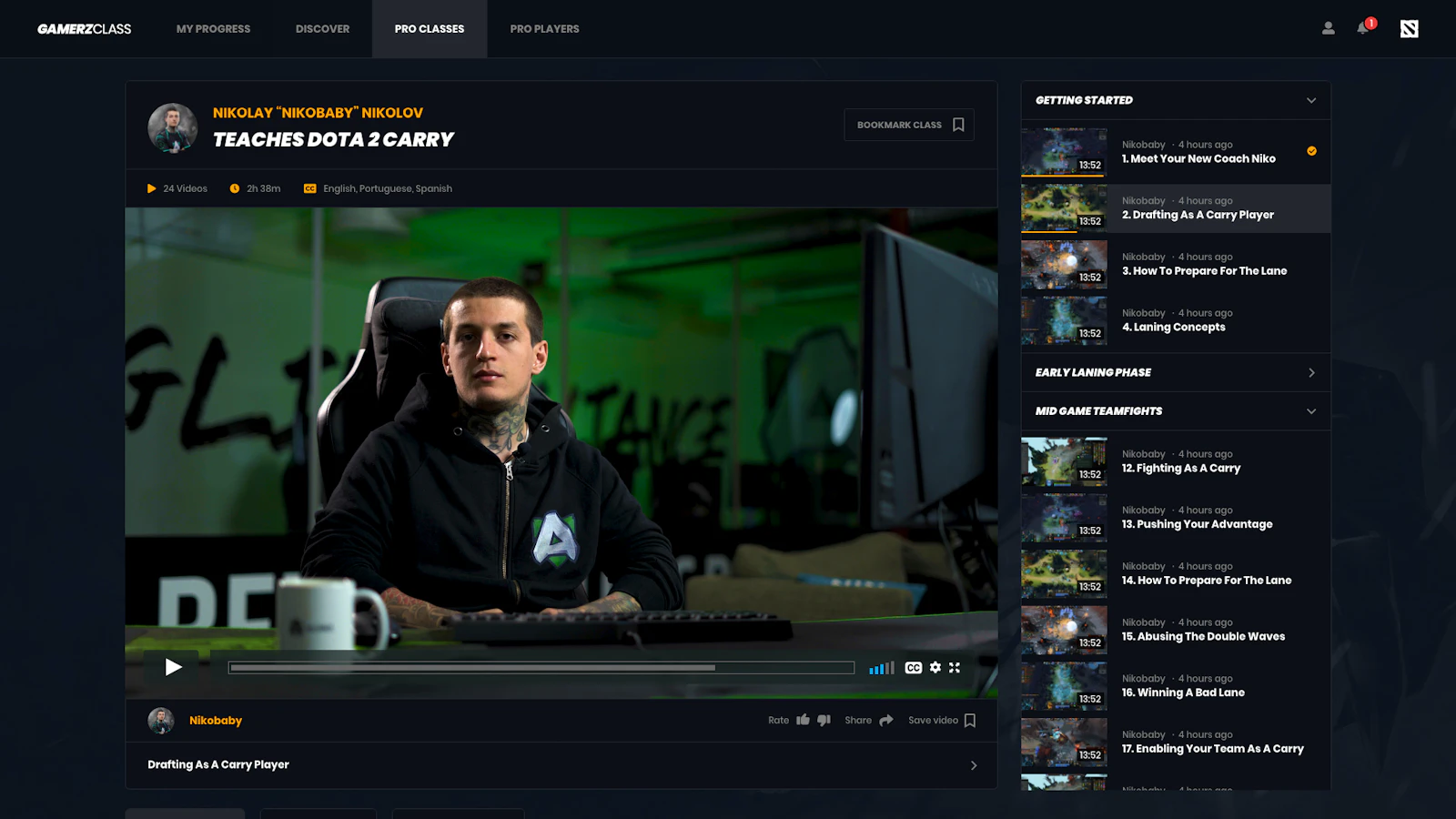Open Pro Players tab

pos(544,29)
